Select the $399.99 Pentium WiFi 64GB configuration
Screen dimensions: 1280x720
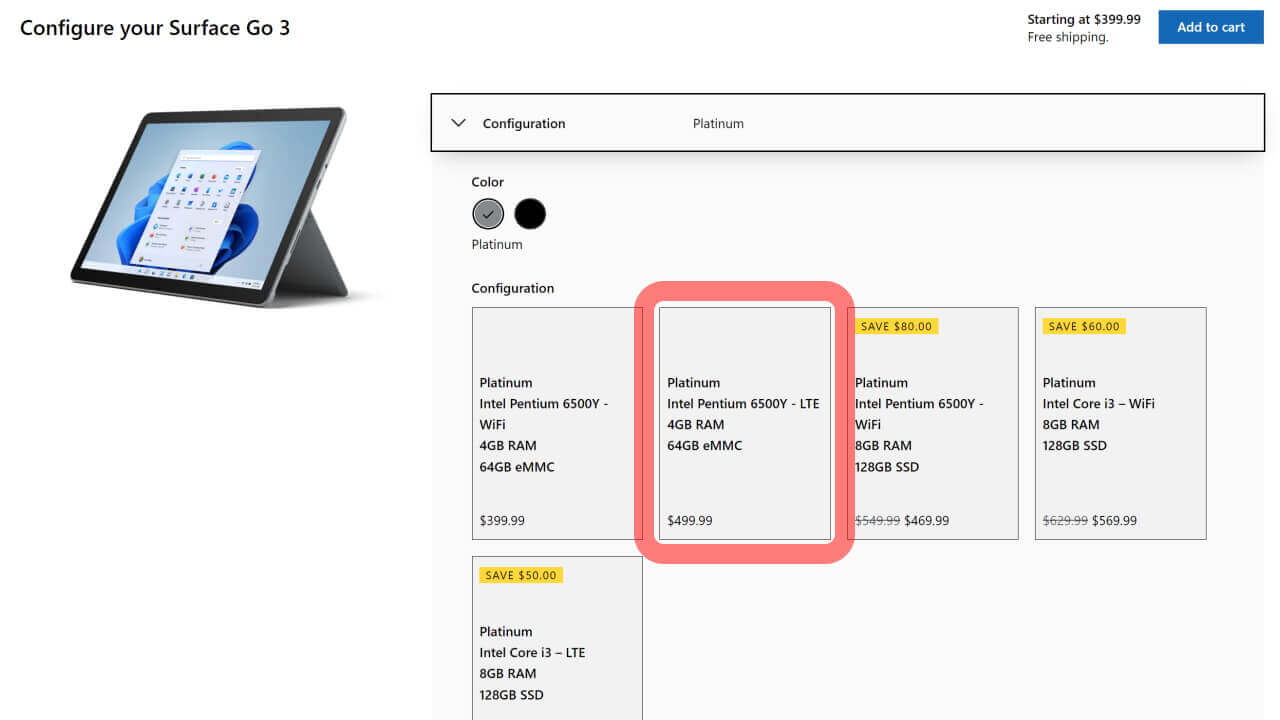556,423
